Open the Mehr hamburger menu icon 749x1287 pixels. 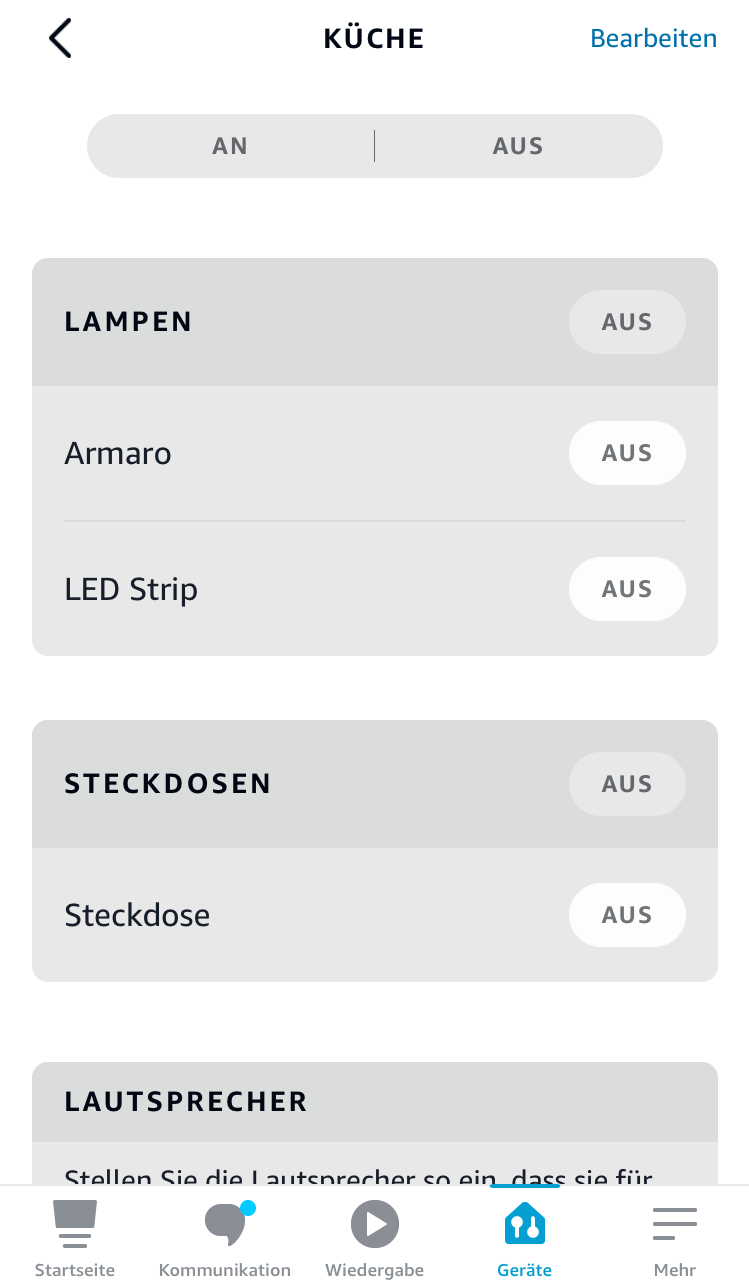tap(675, 1224)
